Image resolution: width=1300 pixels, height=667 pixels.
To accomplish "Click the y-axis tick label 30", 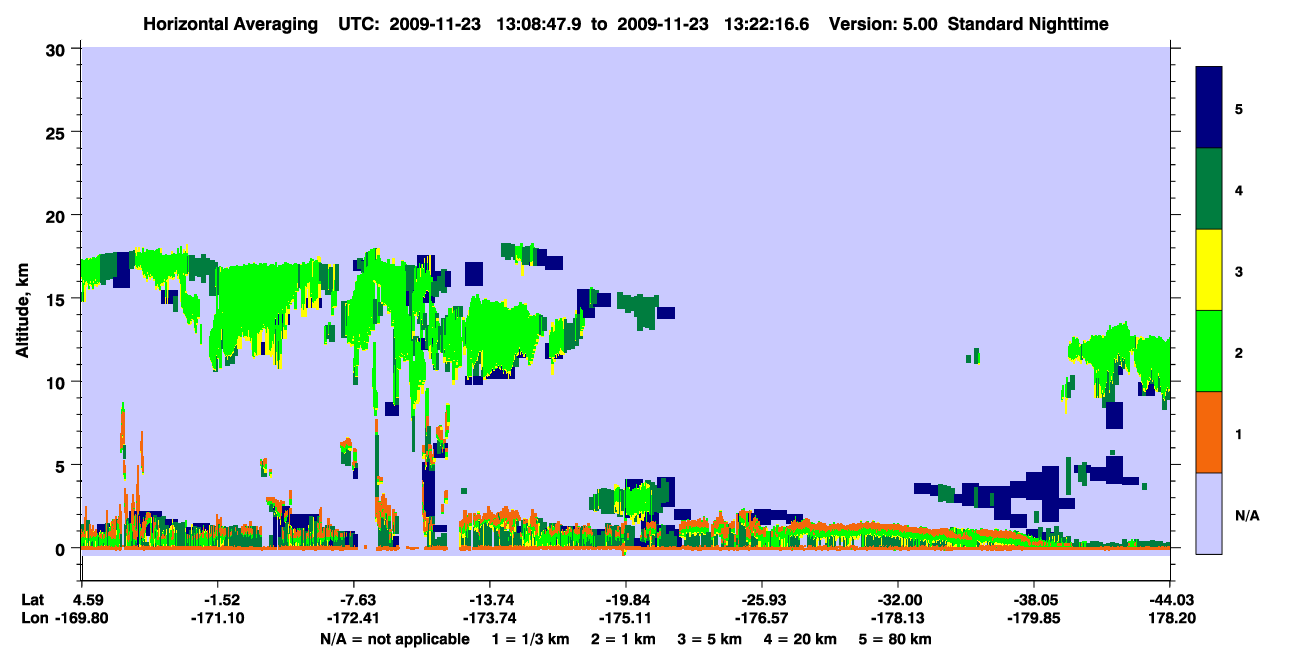I will click(58, 50).
